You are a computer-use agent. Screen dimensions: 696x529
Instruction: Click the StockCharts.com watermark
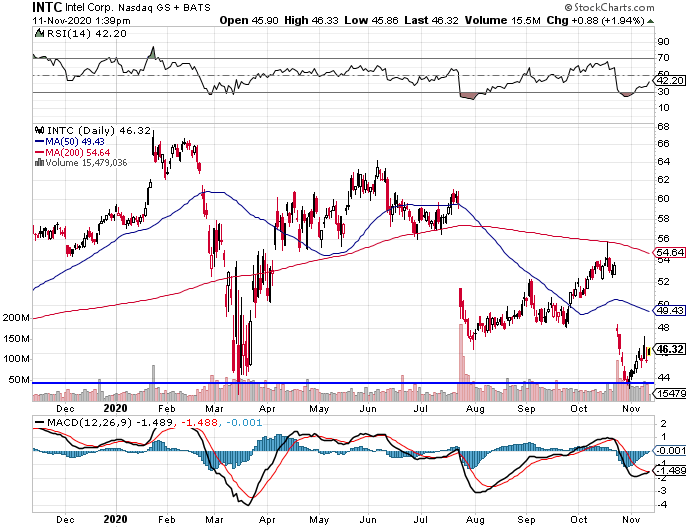(609, 7)
